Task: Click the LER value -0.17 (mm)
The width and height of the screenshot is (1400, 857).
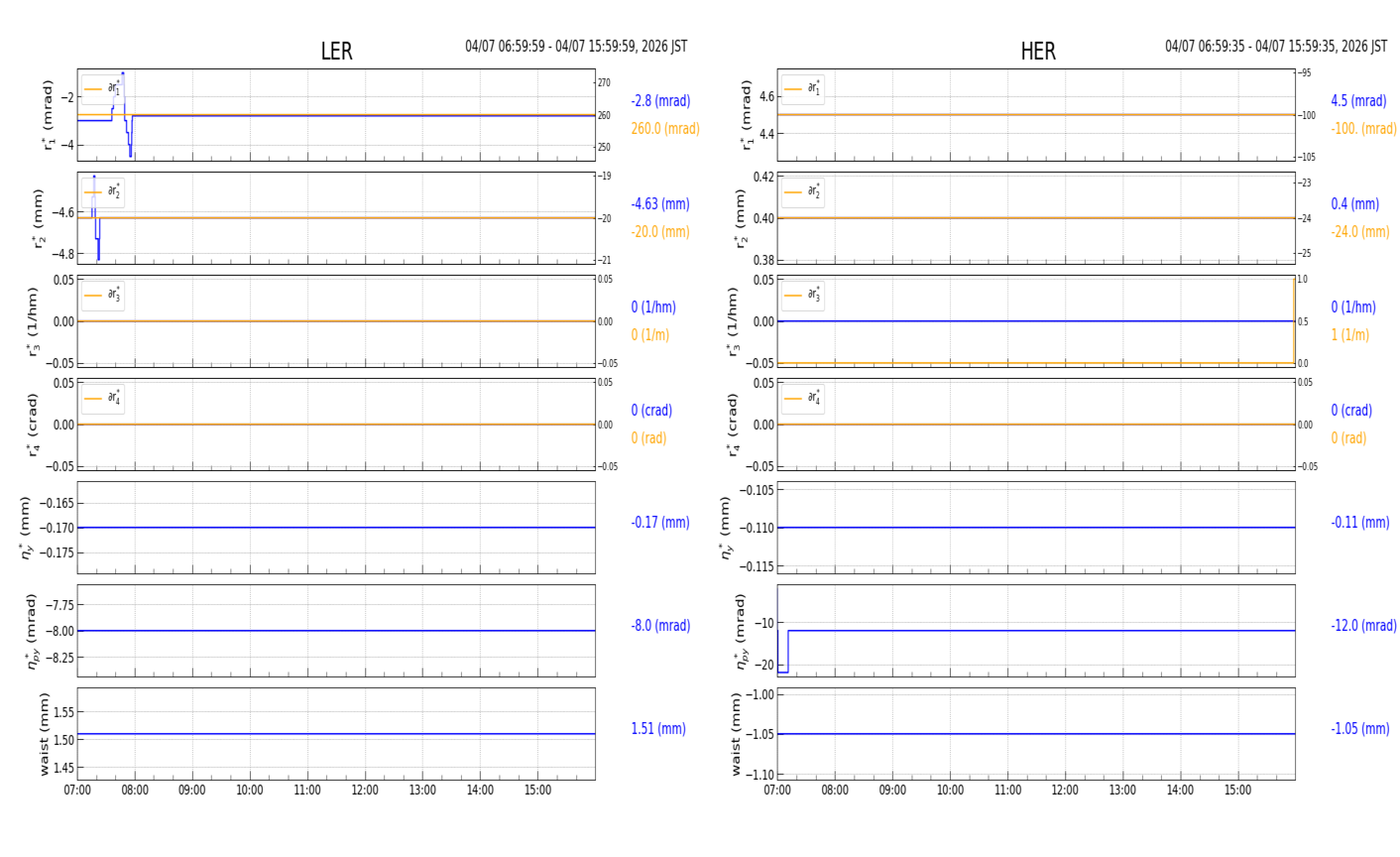Action: click(660, 523)
